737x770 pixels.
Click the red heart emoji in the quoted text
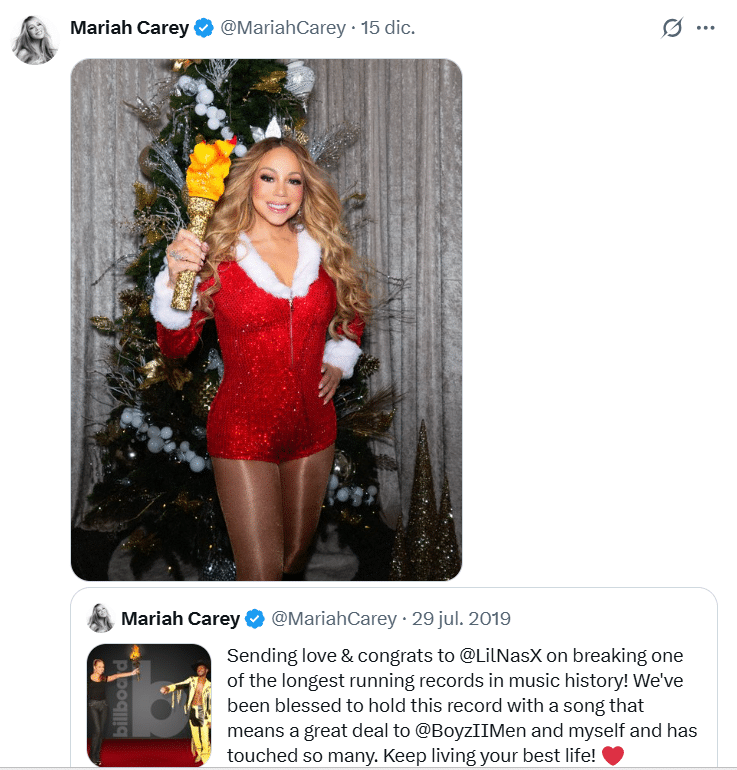pos(612,756)
